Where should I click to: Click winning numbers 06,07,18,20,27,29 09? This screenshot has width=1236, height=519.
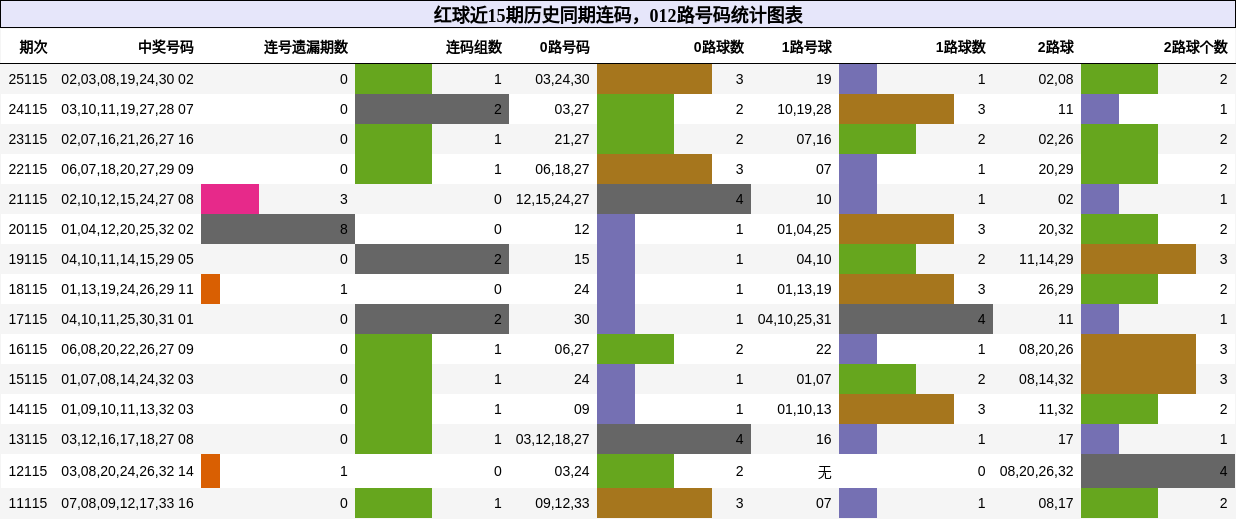(127, 169)
